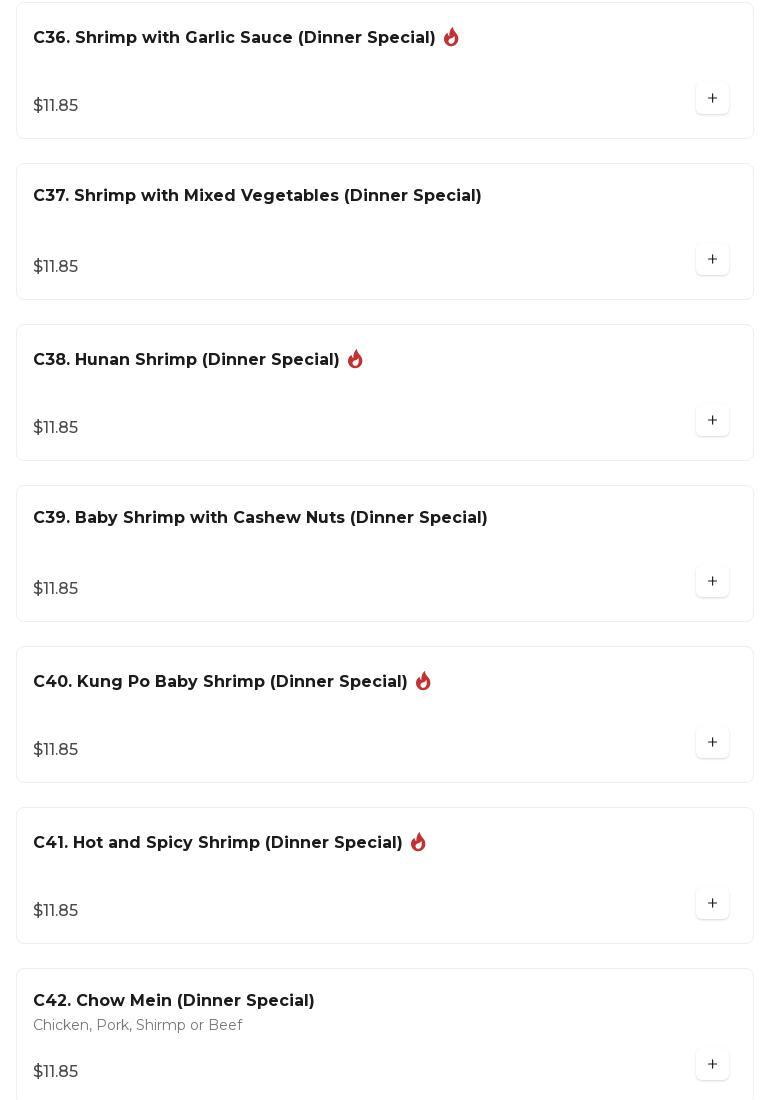The image size is (770, 1100).
Task: Open C41 Hot and Spicy Shrimp title
Action: coord(217,843)
